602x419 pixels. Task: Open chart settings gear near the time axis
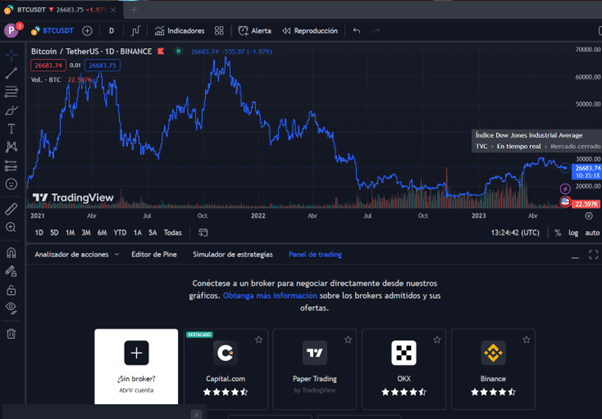click(x=589, y=216)
